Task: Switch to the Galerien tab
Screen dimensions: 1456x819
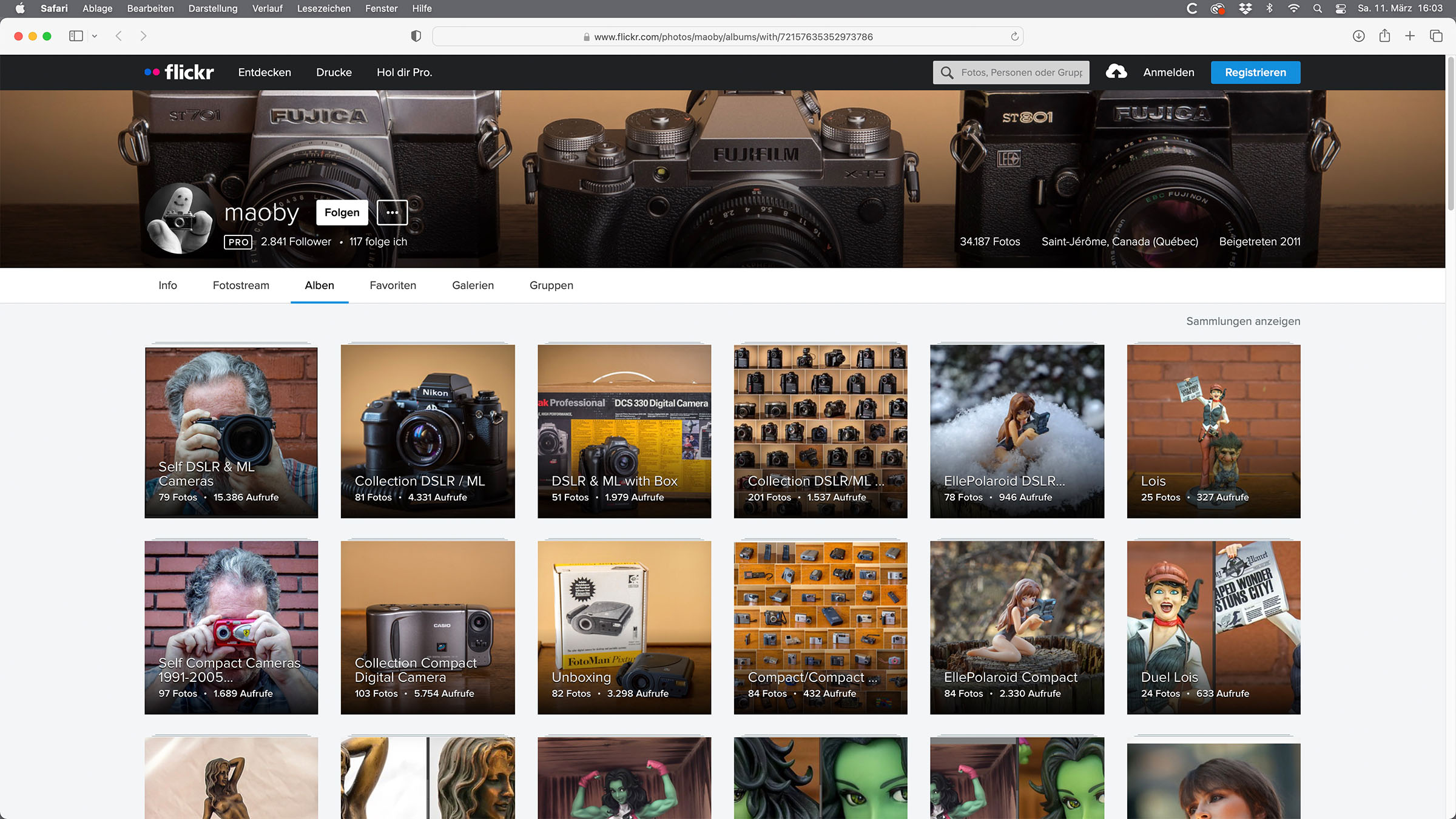Action: click(x=473, y=285)
